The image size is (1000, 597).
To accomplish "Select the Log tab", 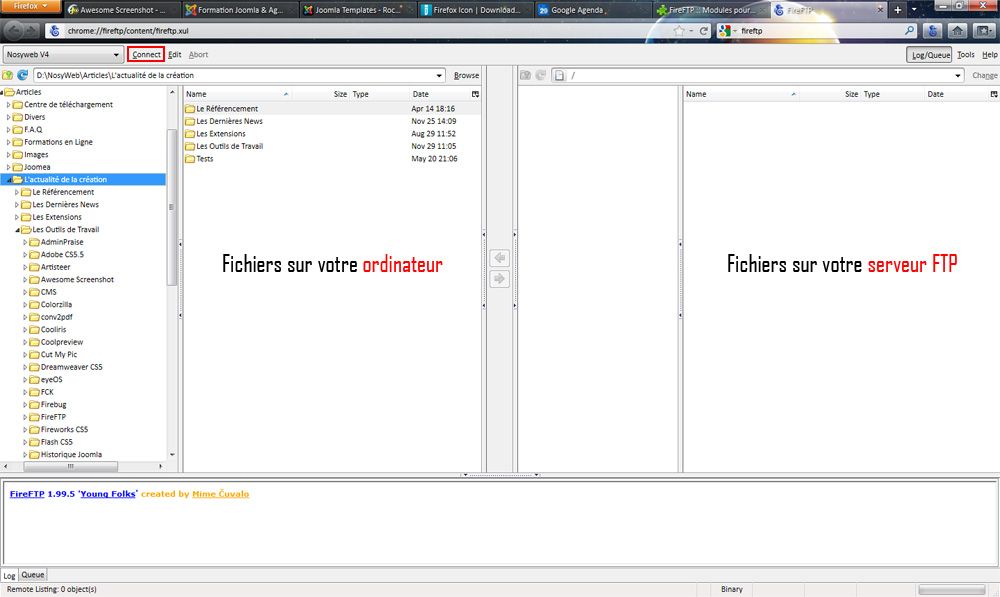I will point(10,575).
